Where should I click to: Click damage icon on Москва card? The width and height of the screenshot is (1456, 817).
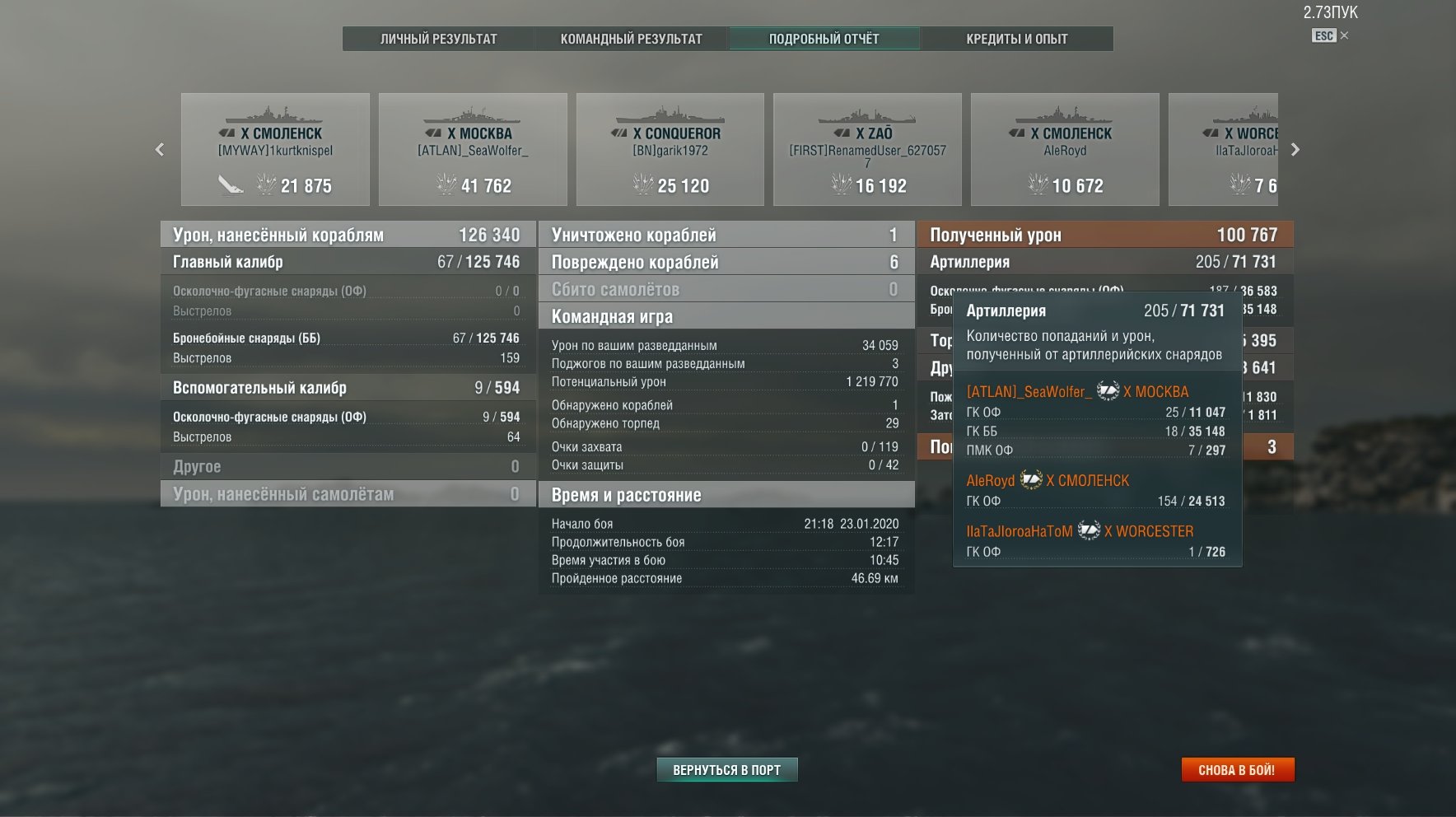tap(446, 184)
